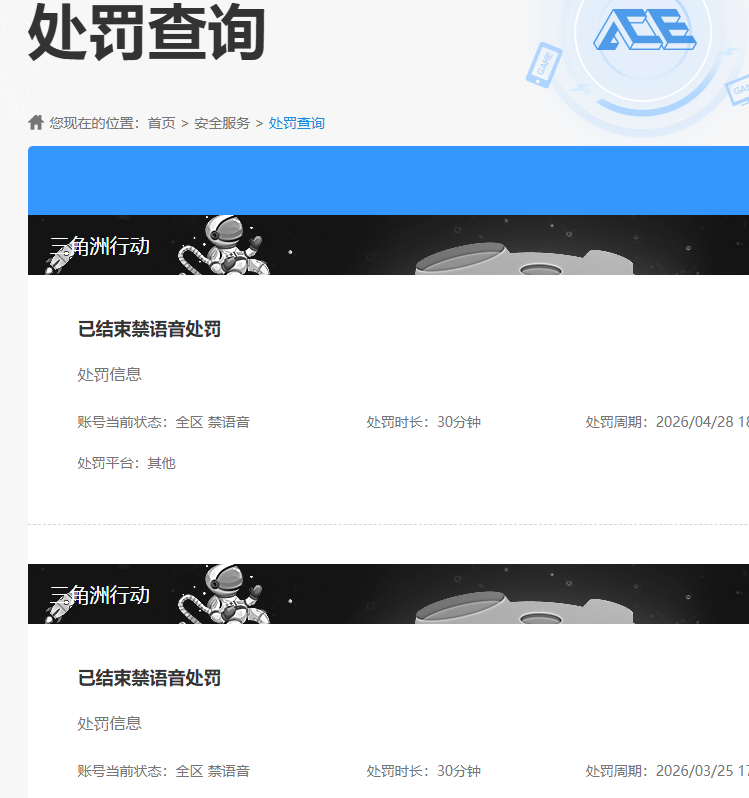Click 处罚时长 30分钟 in the 2026/04/28 record
The height and width of the screenshot is (798, 749).
click(424, 422)
